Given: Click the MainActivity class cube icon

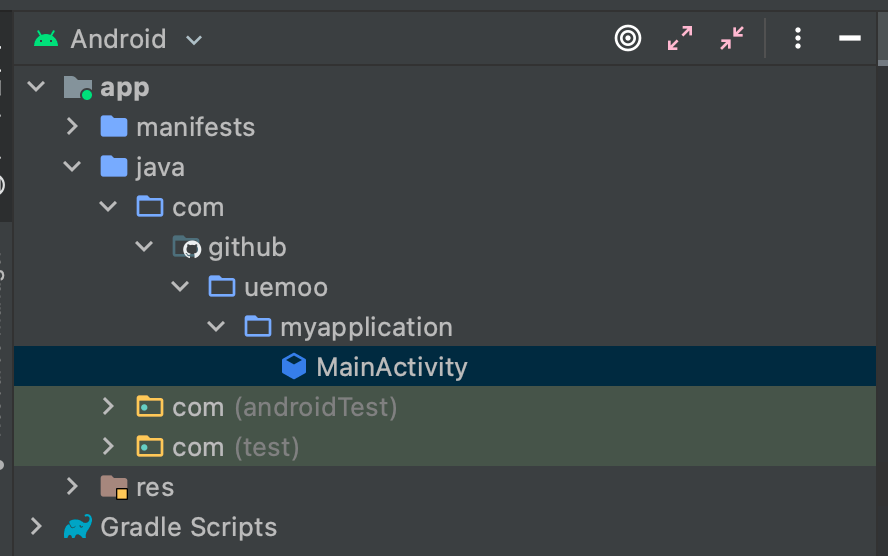Looking at the screenshot, I should pyautogui.click(x=294, y=366).
